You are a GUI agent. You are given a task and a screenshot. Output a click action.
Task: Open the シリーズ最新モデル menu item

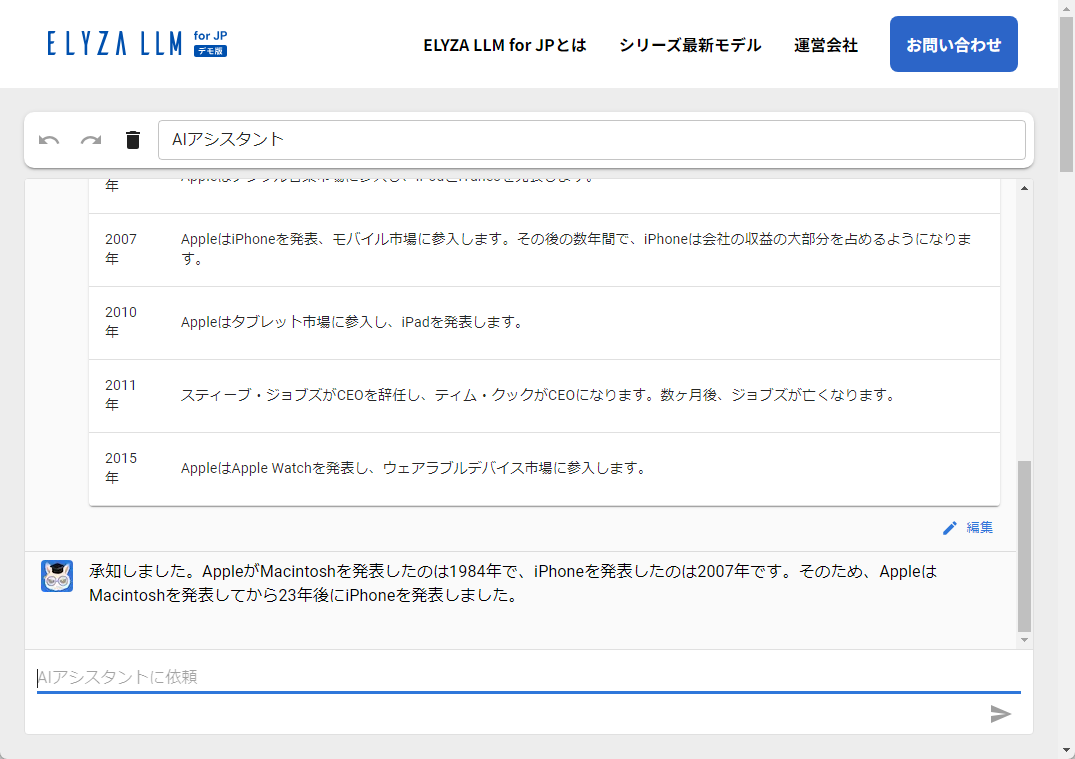pos(689,45)
